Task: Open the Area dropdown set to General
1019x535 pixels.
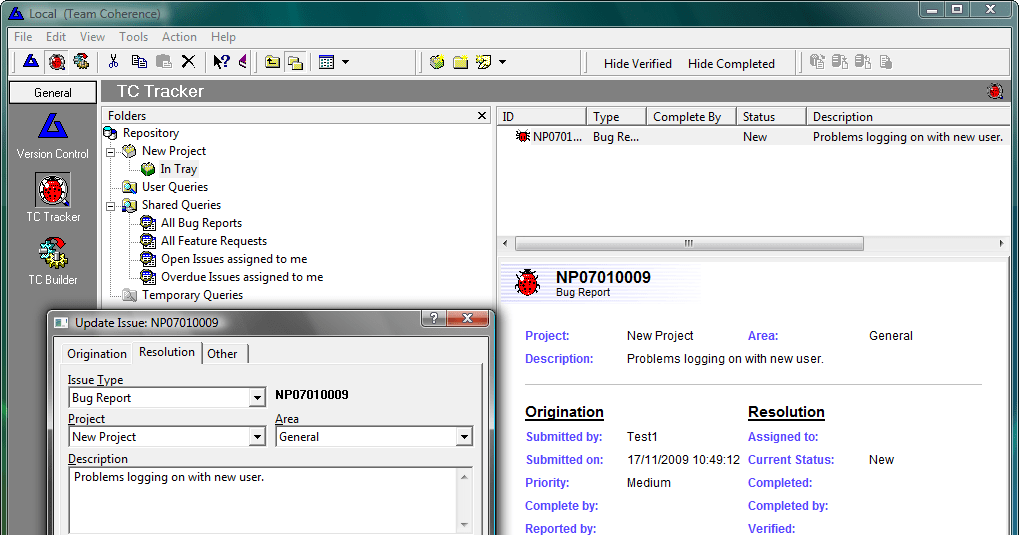Action: point(463,437)
